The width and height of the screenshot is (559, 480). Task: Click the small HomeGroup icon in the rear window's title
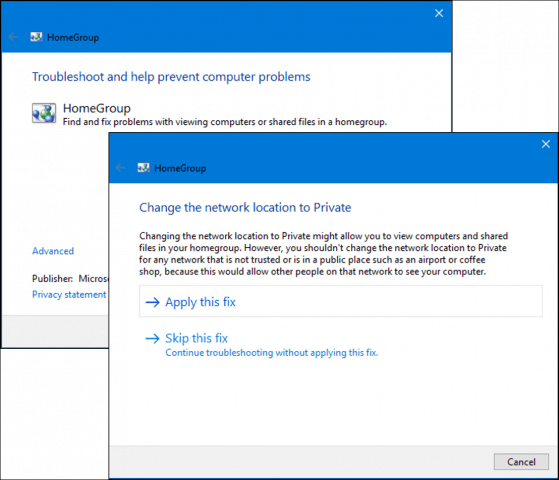(x=36, y=37)
